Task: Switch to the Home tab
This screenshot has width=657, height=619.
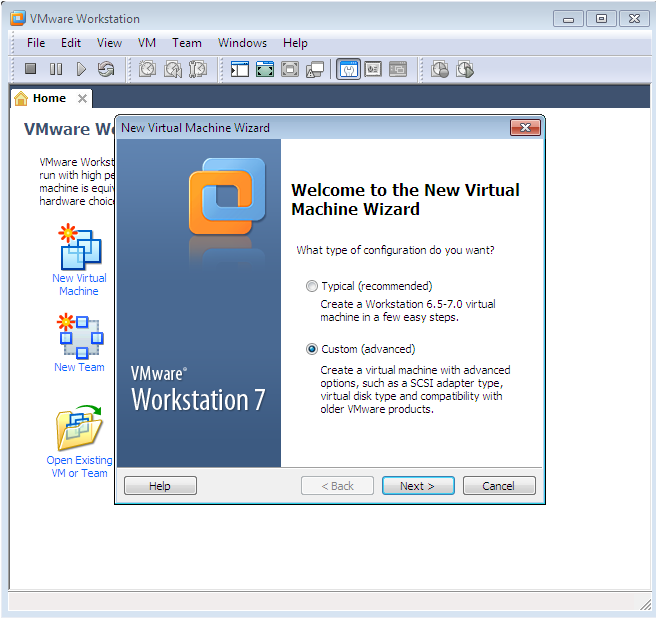Action: (49, 98)
